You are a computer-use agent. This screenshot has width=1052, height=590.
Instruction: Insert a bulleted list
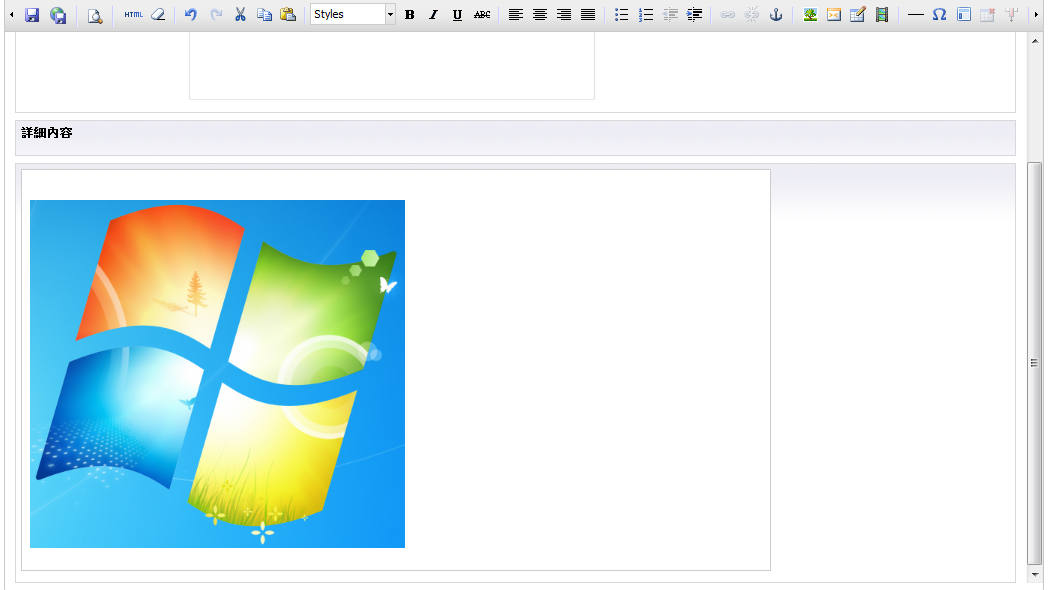click(621, 14)
